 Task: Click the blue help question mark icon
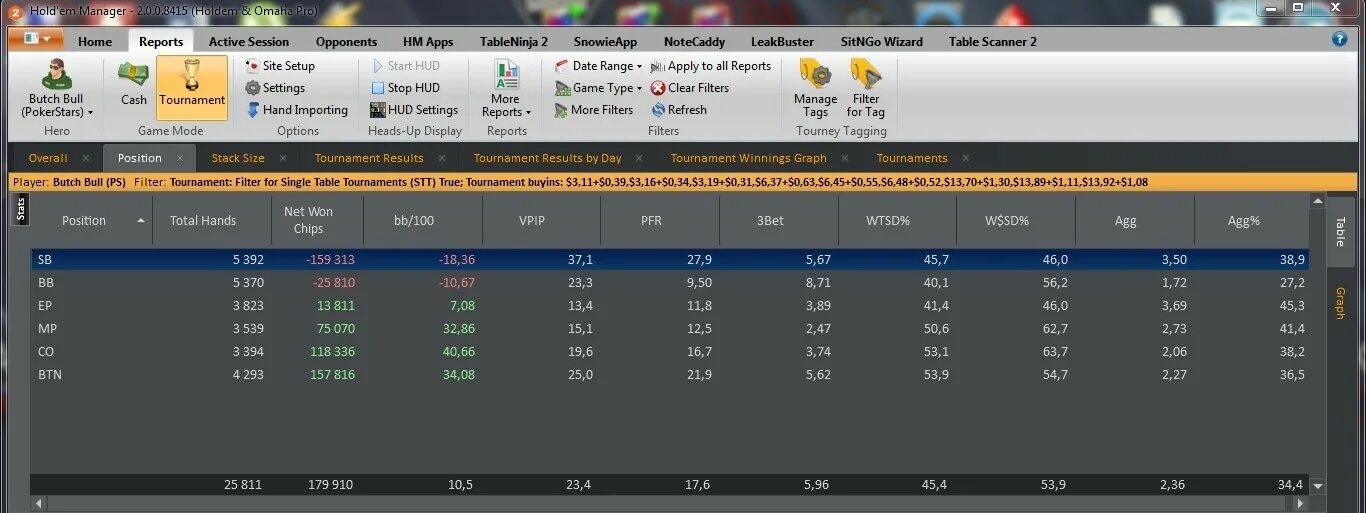pos(1340,39)
